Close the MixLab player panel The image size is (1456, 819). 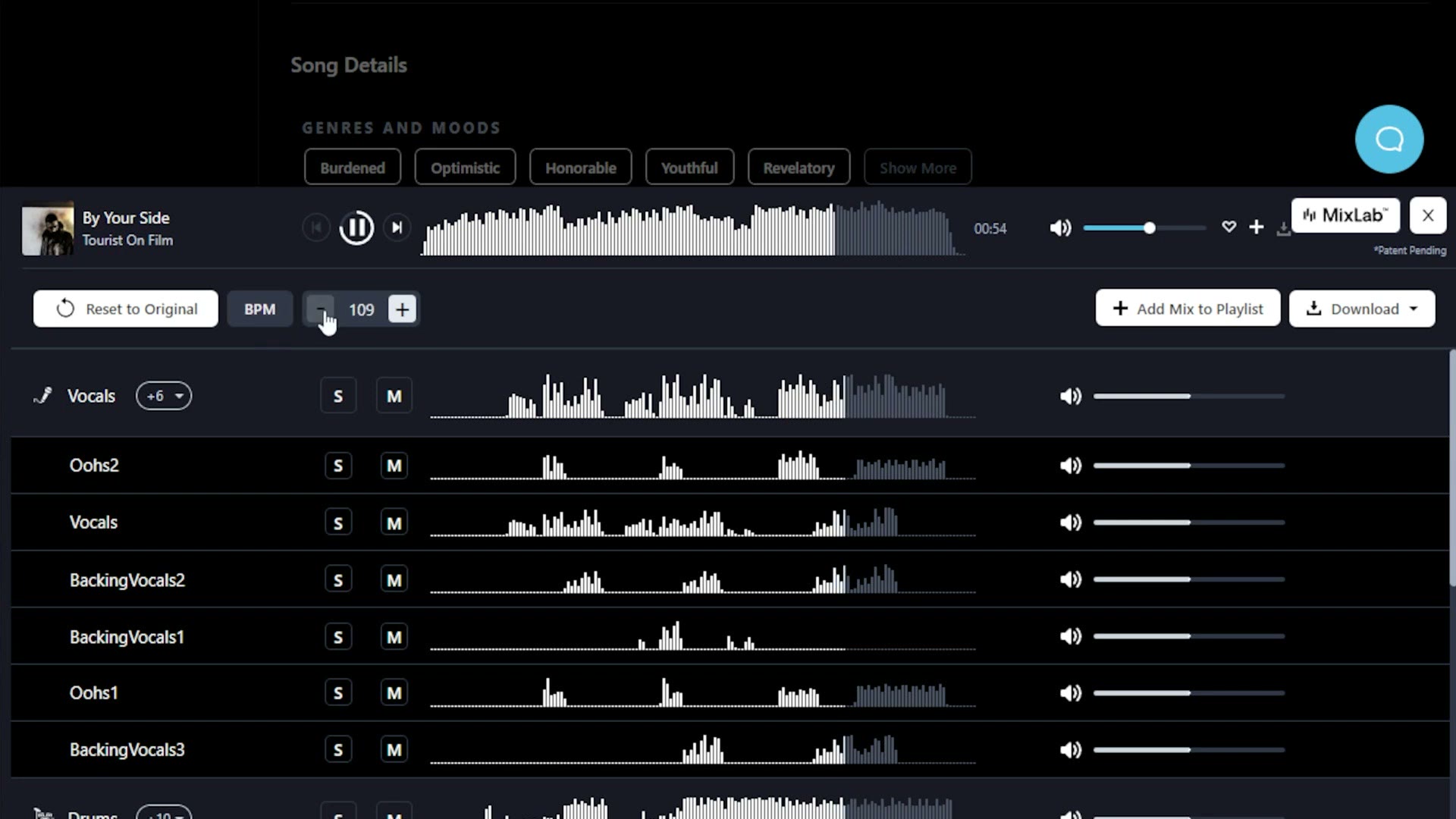[1428, 215]
